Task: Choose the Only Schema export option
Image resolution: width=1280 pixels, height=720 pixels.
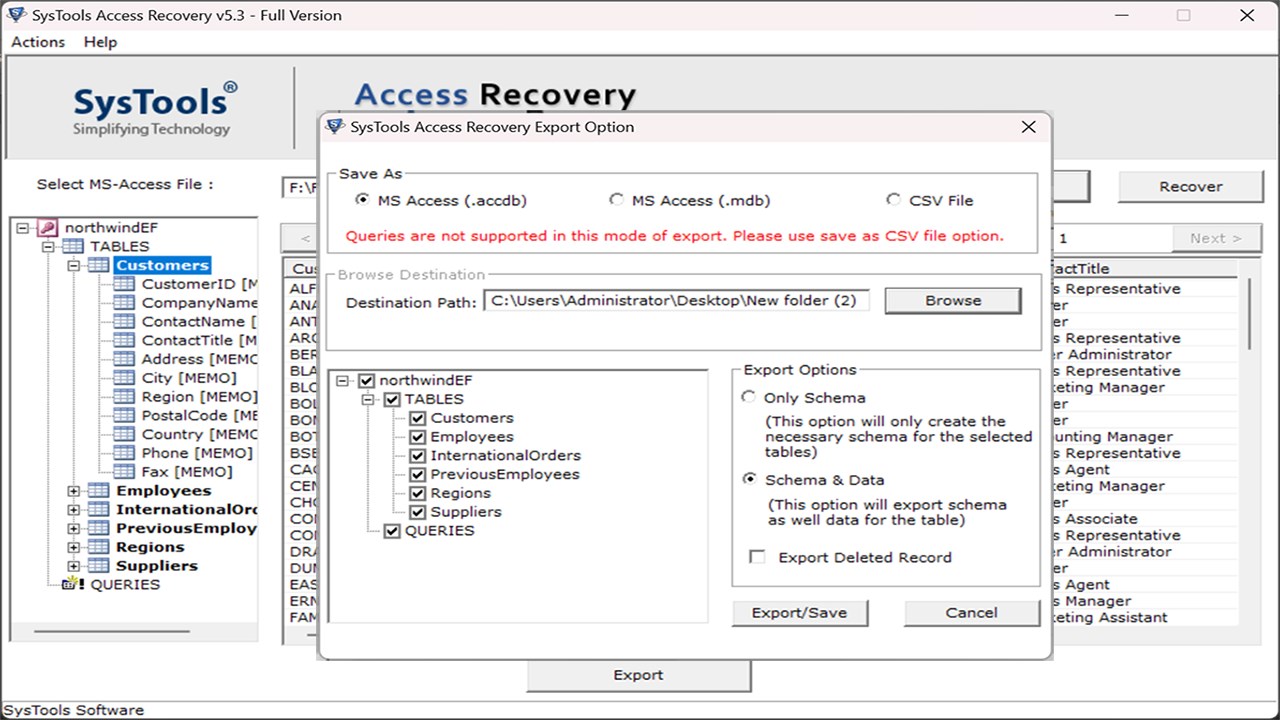Action: coord(748,397)
